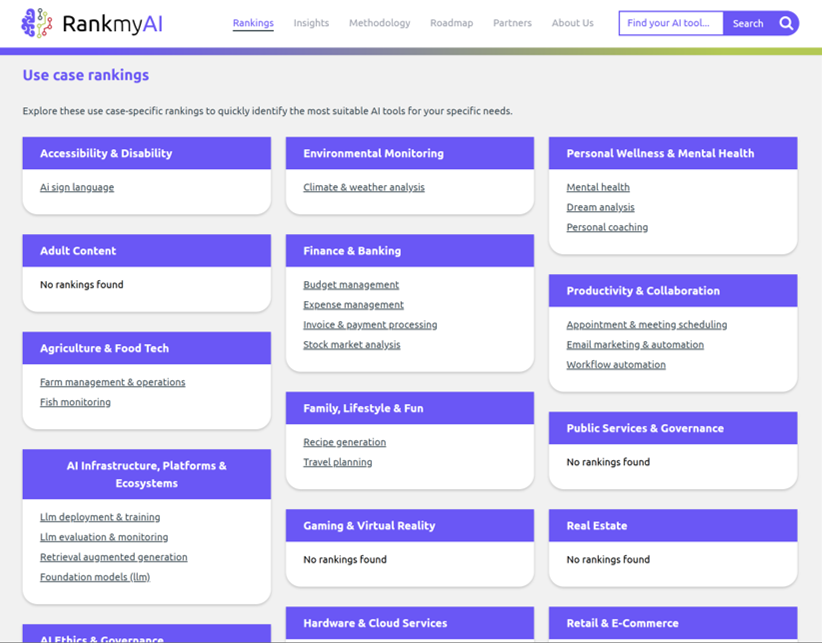Click the magnifying glass search icon

786,23
